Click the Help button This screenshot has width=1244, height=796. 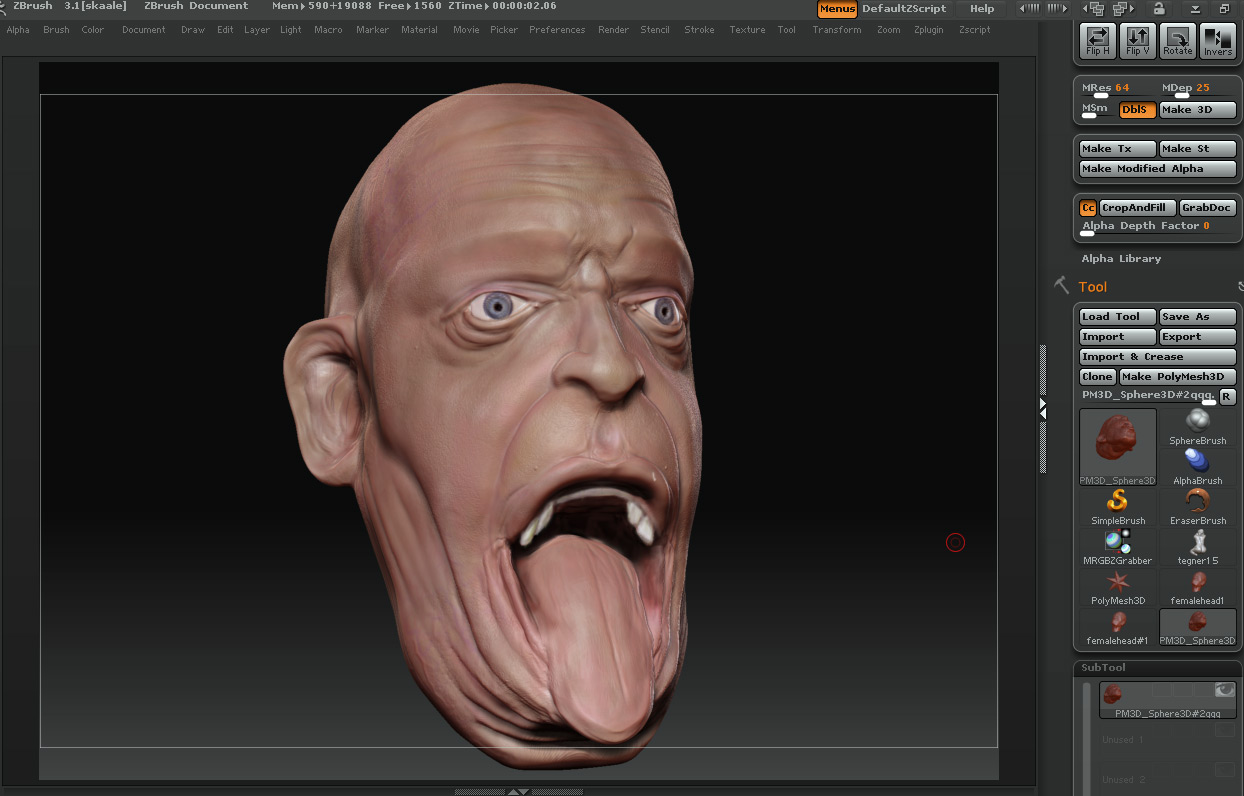982,9
